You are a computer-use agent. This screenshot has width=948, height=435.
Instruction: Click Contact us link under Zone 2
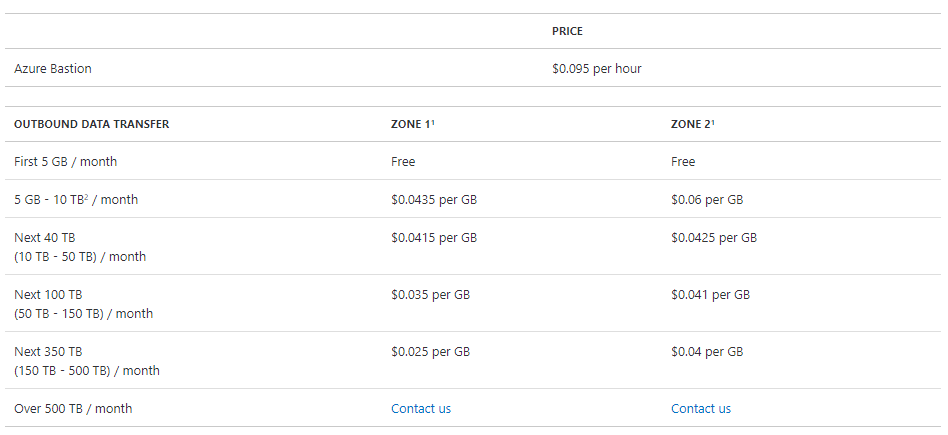(x=700, y=408)
